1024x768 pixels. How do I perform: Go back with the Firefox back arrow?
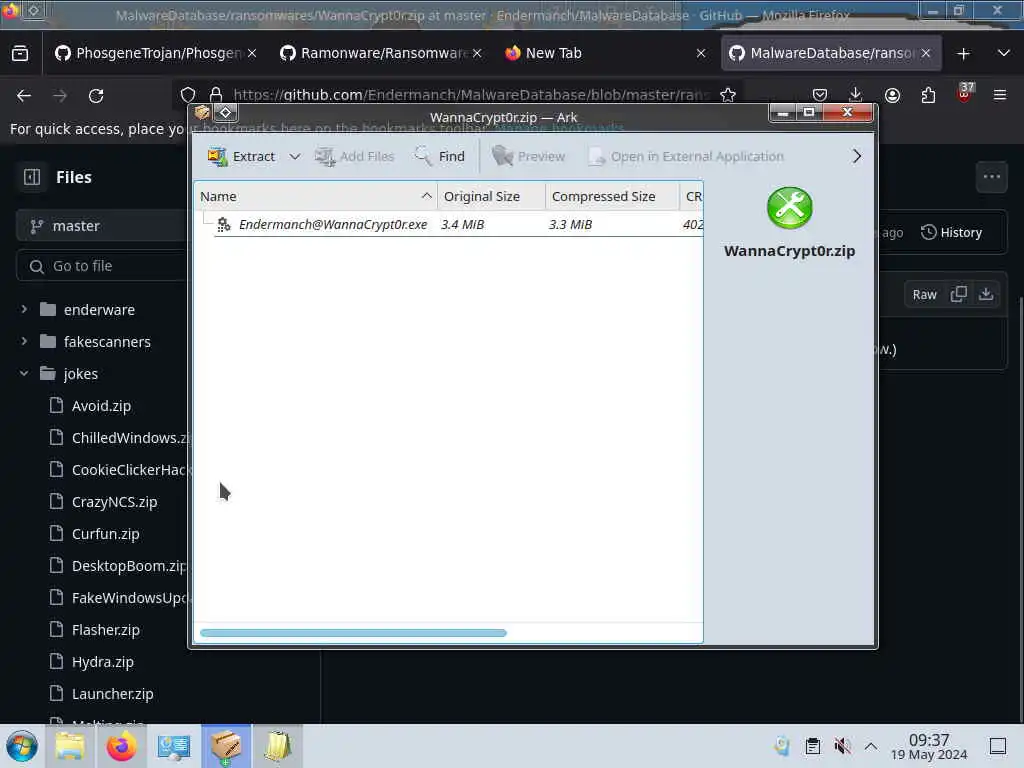[x=24, y=96]
